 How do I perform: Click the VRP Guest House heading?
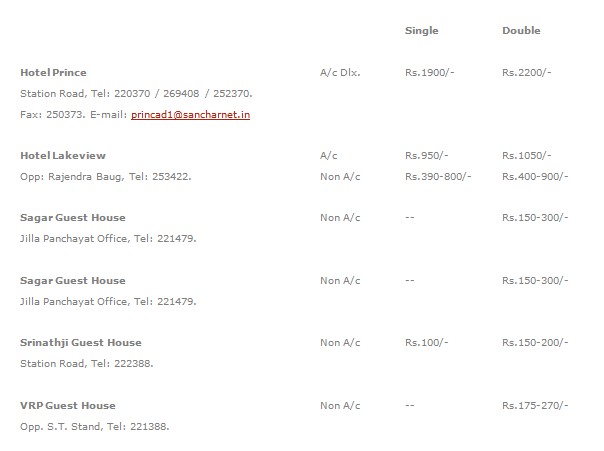tap(68, 406)
